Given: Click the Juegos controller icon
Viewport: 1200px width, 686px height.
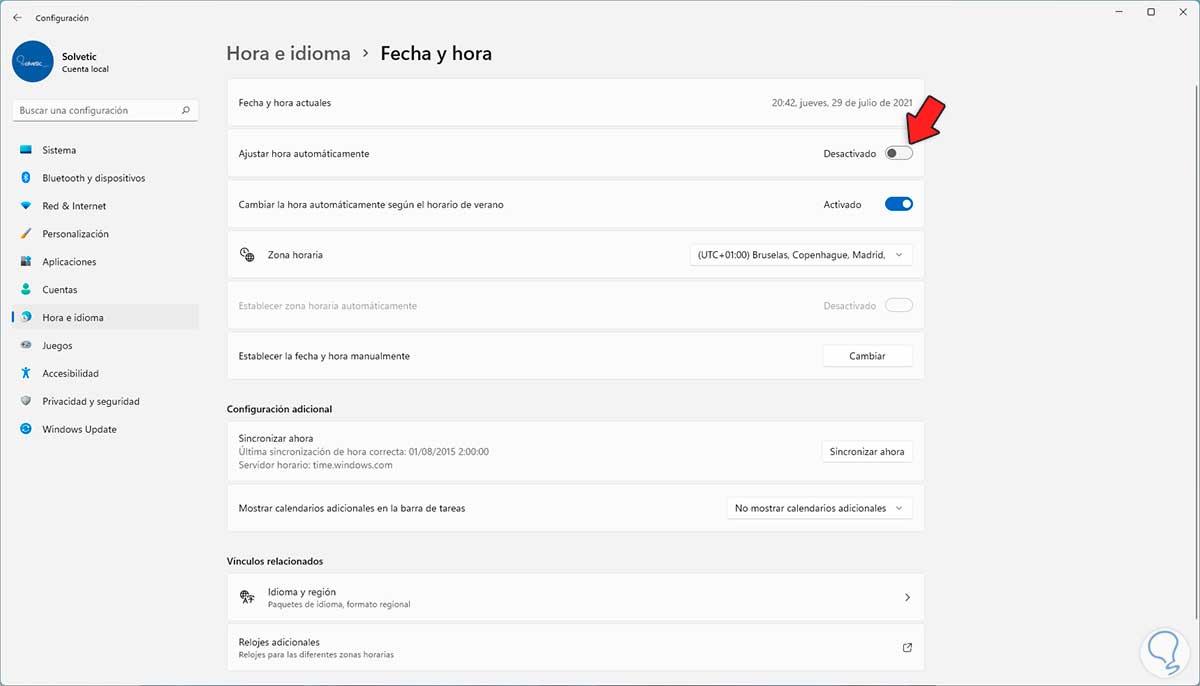Looking at the screenshot, I should (x=26, y=346).
